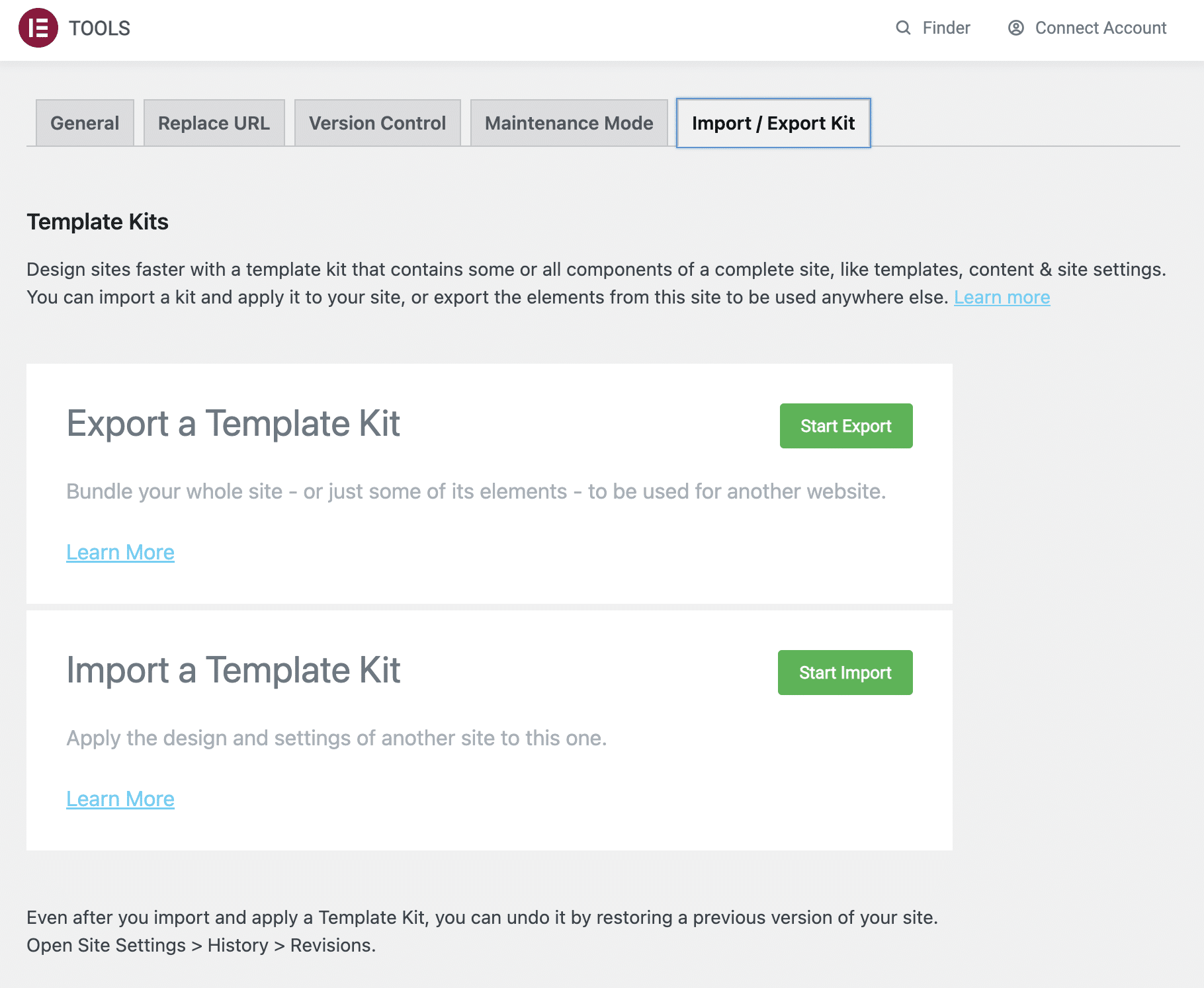Image resolution: width=1204 pixels, height=988 pixels.
Task: Switch to the General tab
Action: click(x=84, y=122)
